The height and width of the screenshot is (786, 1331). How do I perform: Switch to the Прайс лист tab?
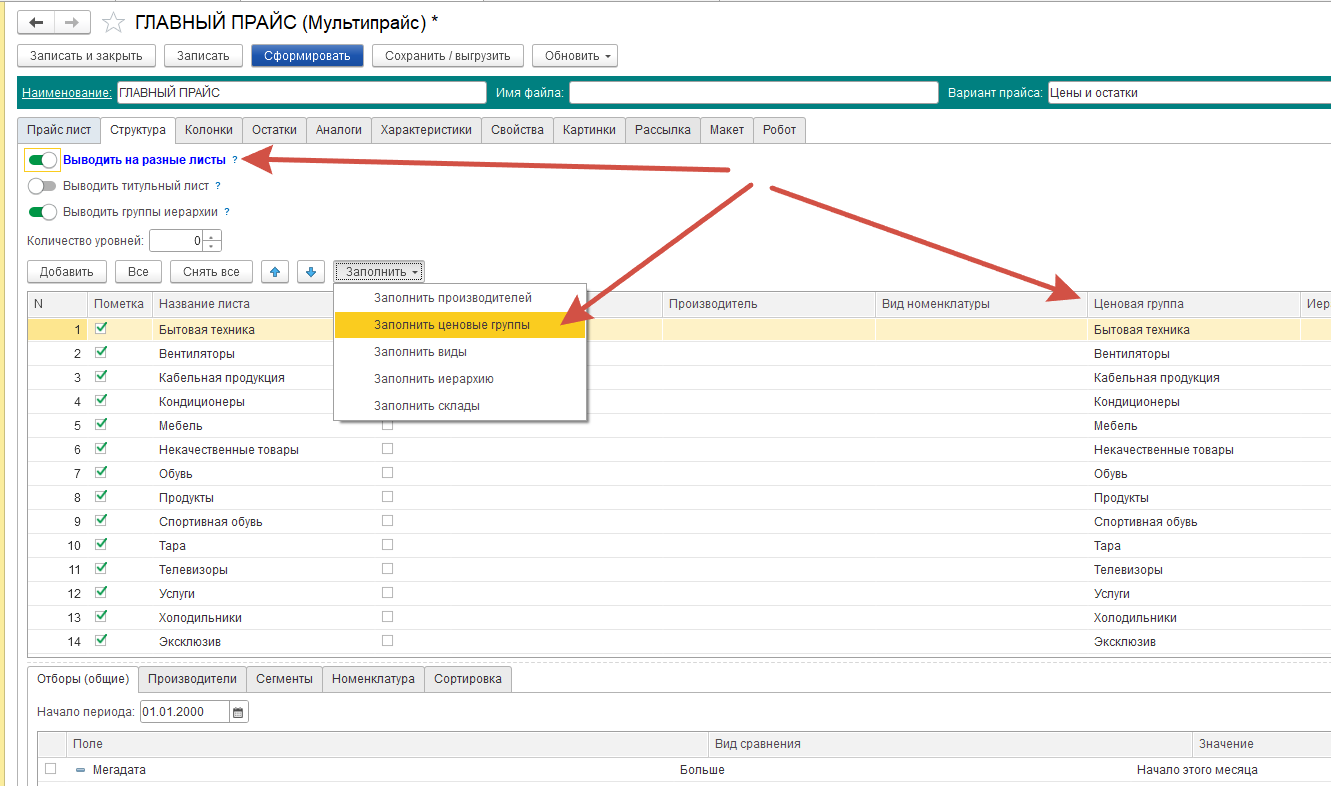point(59,130)
